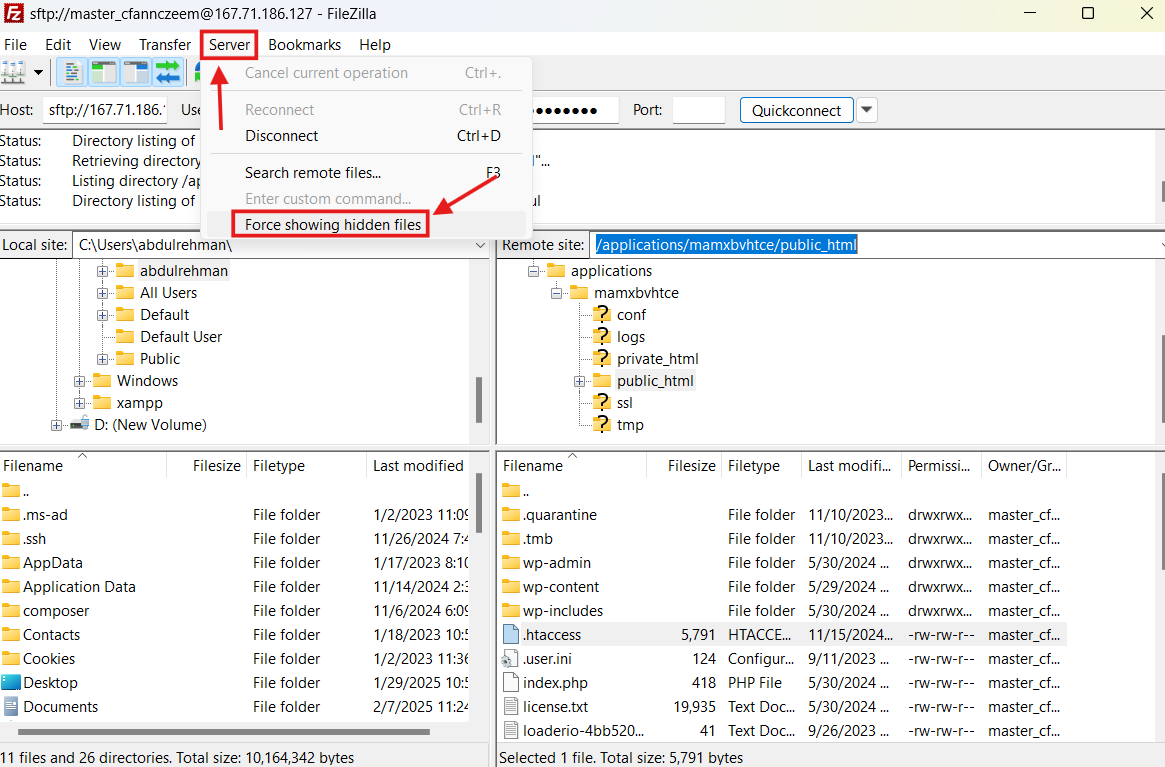The width and height of the screenshot is (1165, 767).
Task: Expand the public_html tree node
Action: pos(579,381)
